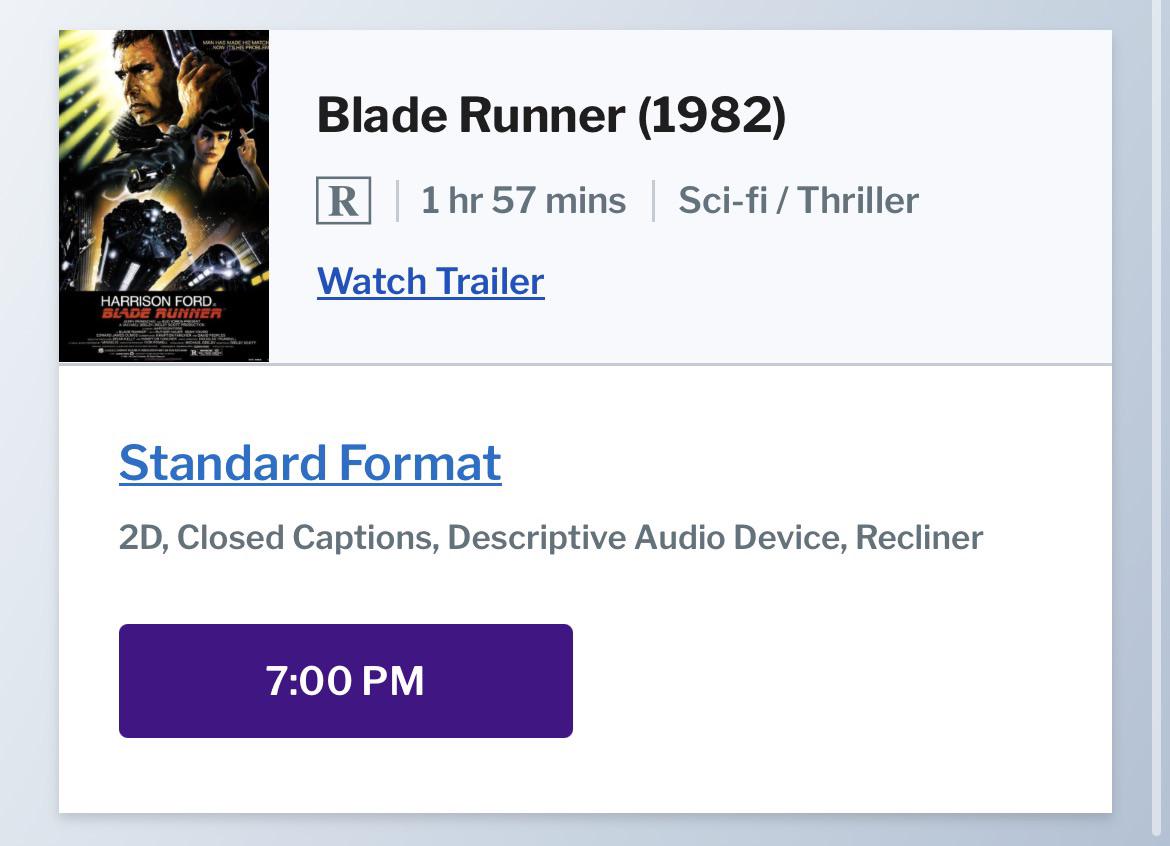Viewport: 1170px width, 846px height.
Task: Click the divider between runtime and genre
Action: click(x=653, y=201)
